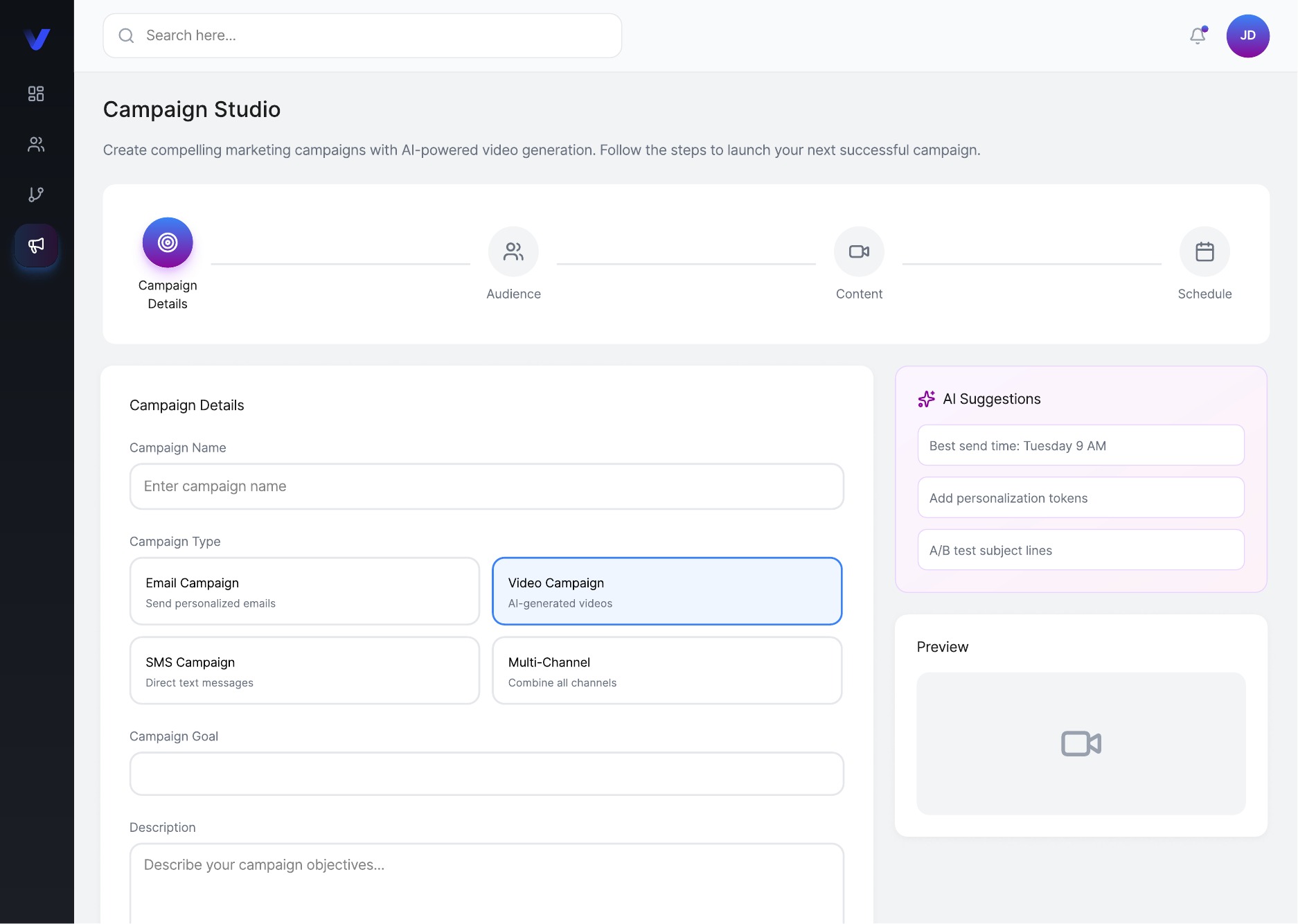The image size is (1298, 924).
Task: Apply 'Best send time: Tuesday 9 AM' suggestion
Action: coord(1081,445)
